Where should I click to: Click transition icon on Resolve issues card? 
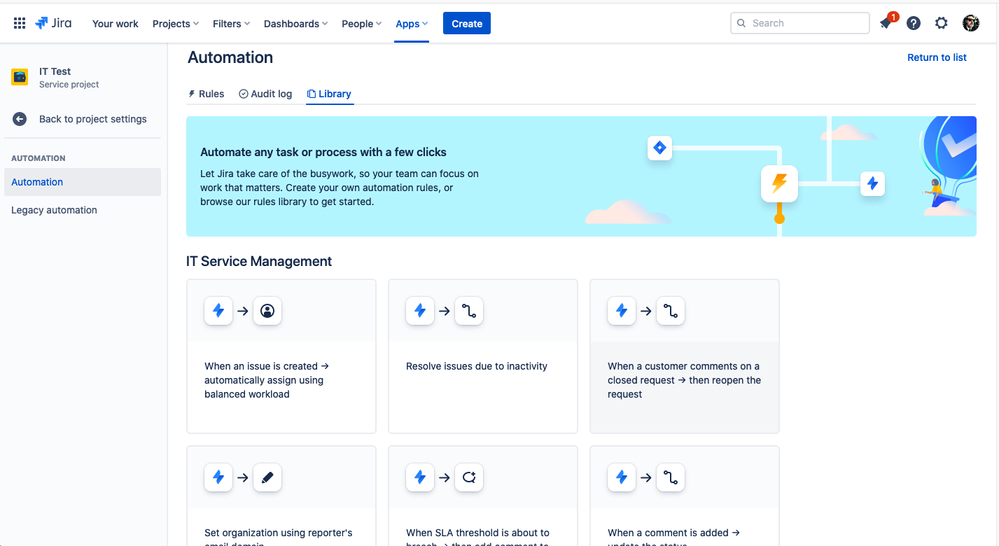[x=469, y=311]
